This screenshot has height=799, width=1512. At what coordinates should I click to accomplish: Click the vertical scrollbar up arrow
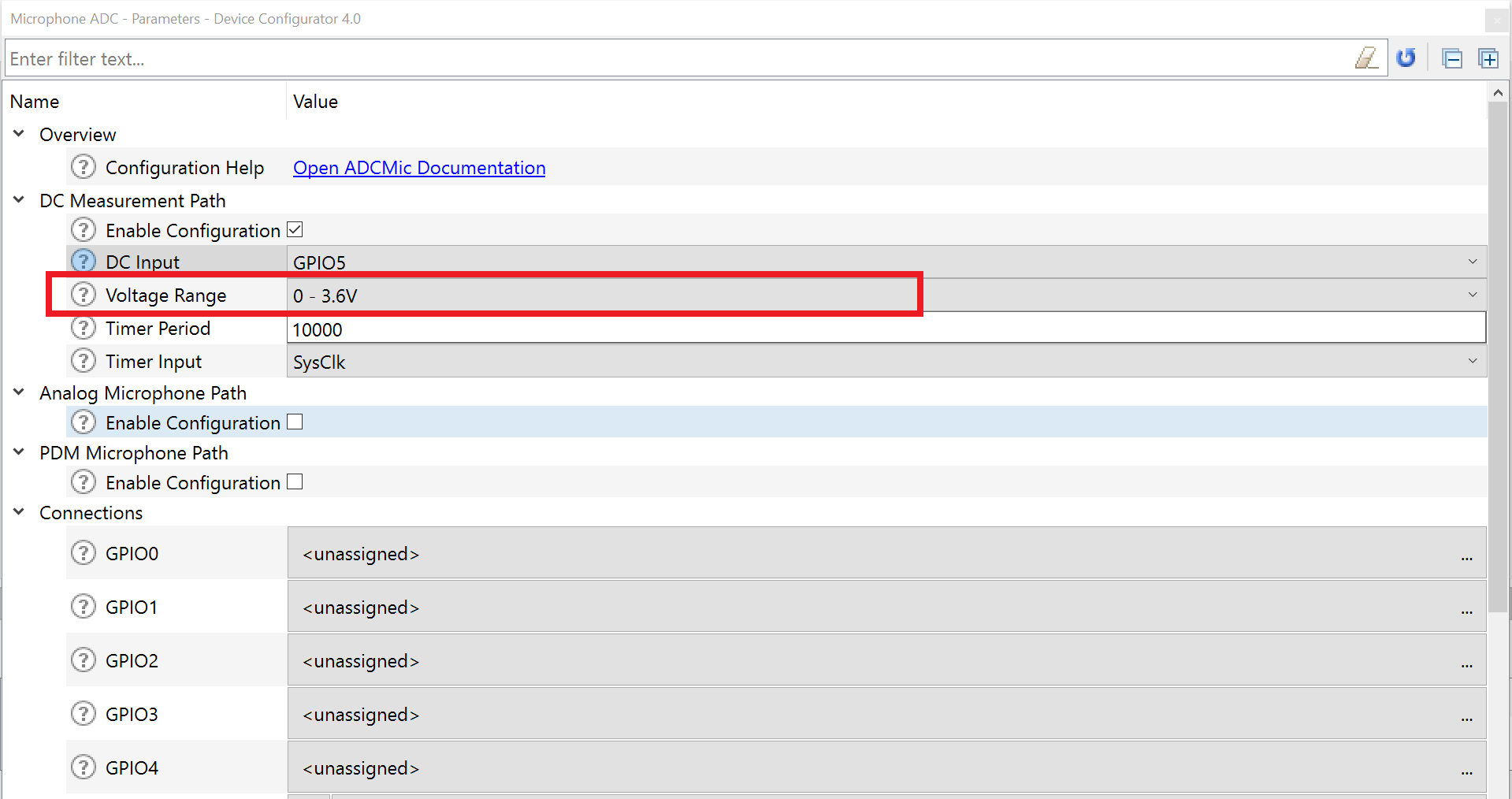click(1498, 93)
